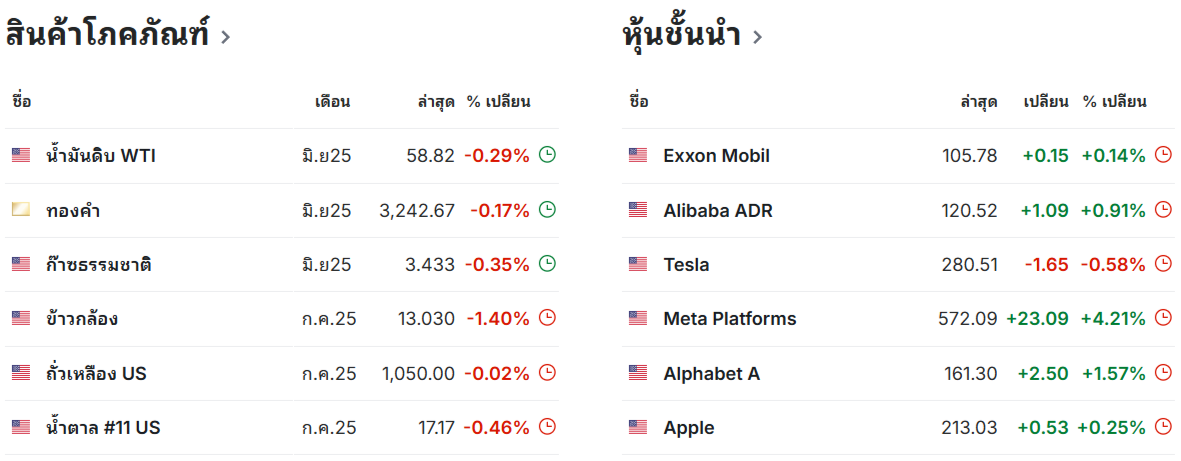The height and width of the screenshot is (461, 1181).
Task: Click the เดือน column header in the commodities table
Action: point(333,102)
